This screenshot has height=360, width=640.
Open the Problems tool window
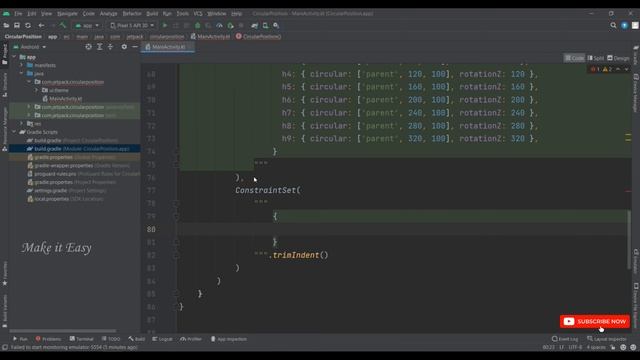click(x=48, y=339)
